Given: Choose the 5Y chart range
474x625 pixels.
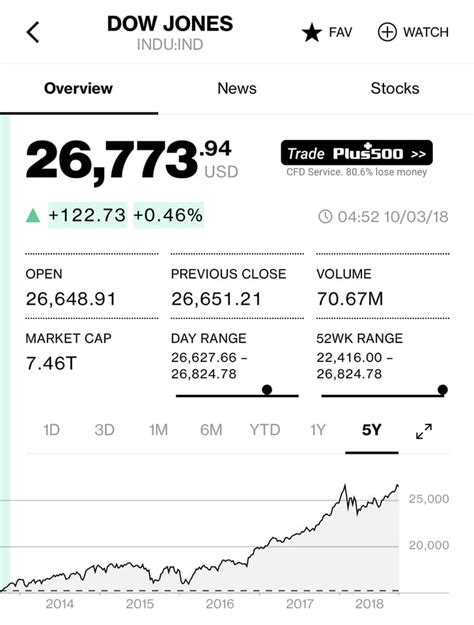Looking at the screenshot, I should pyautogui.click(x=372, y=430).
